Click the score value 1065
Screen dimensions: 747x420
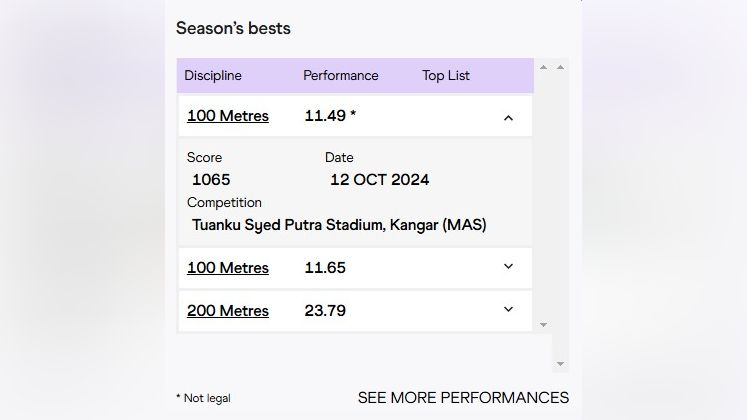point(211,180)
